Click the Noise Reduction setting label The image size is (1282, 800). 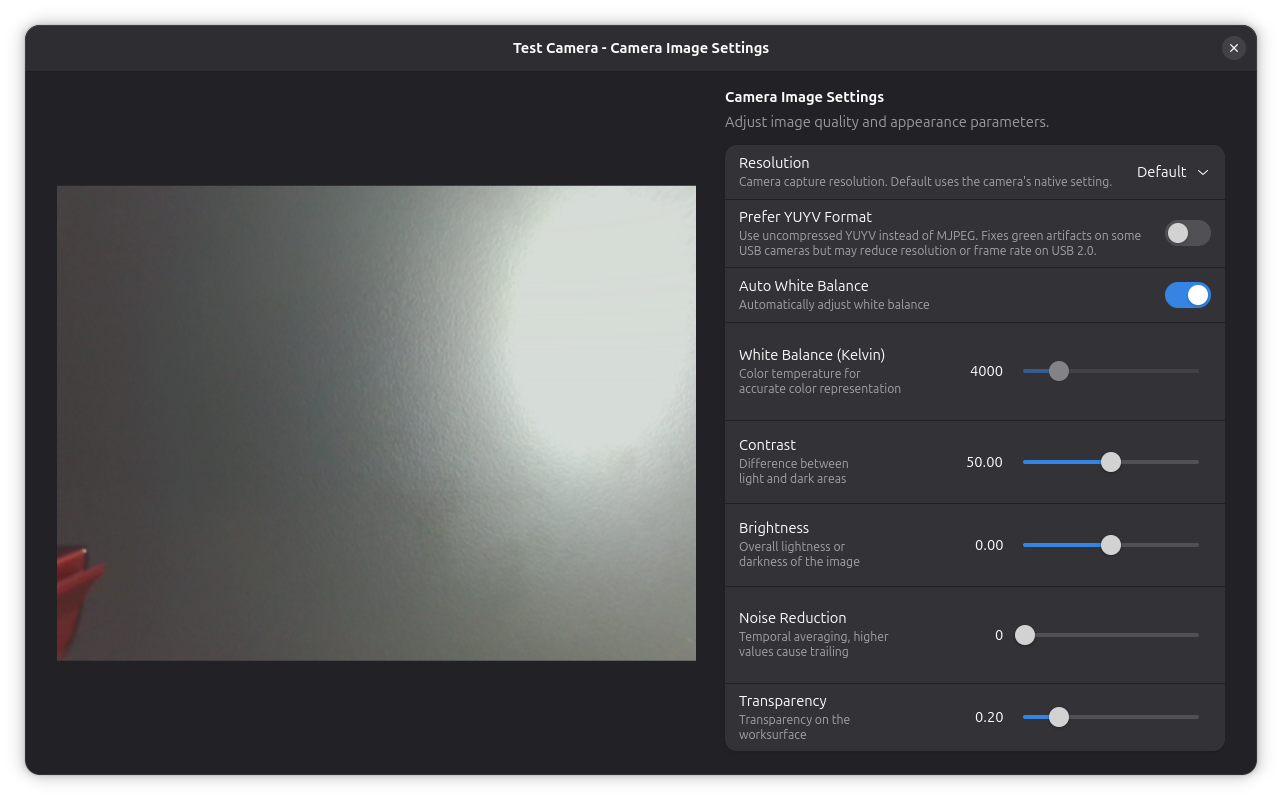792,618
